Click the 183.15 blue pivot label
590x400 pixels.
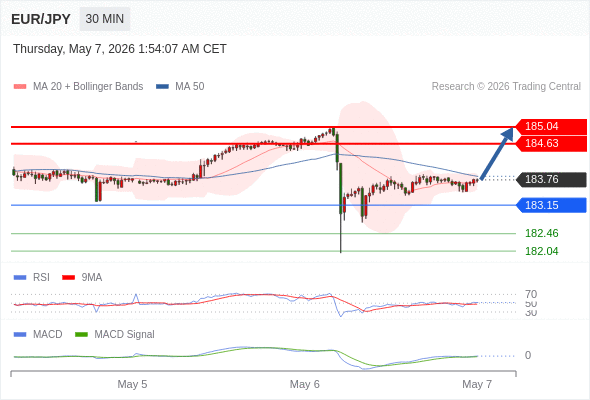click(551, 205)
